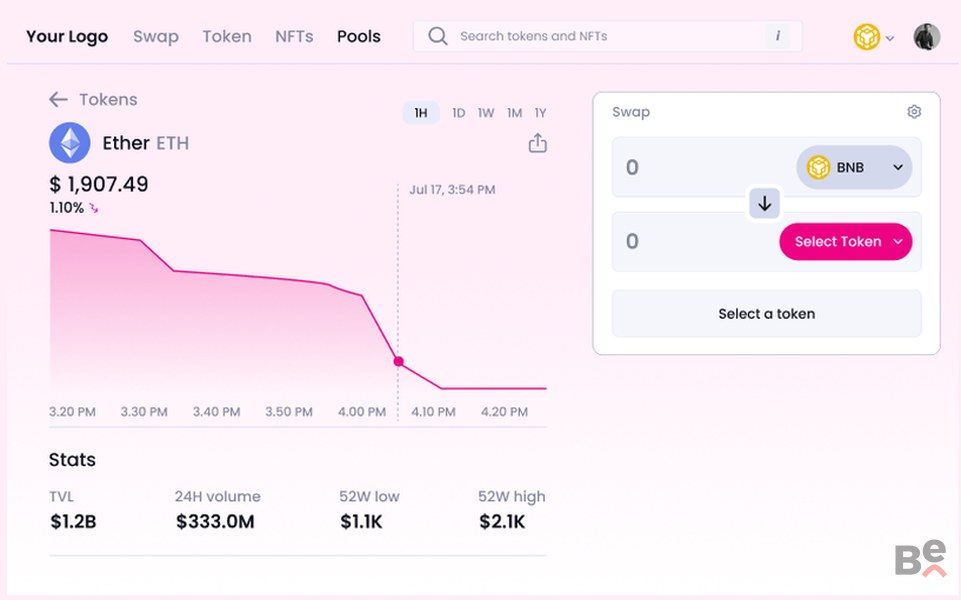This screenshot has height=600, width=961.
Task: Click the Select a token button
Action: pyautogui.click(x=766, y=314)
